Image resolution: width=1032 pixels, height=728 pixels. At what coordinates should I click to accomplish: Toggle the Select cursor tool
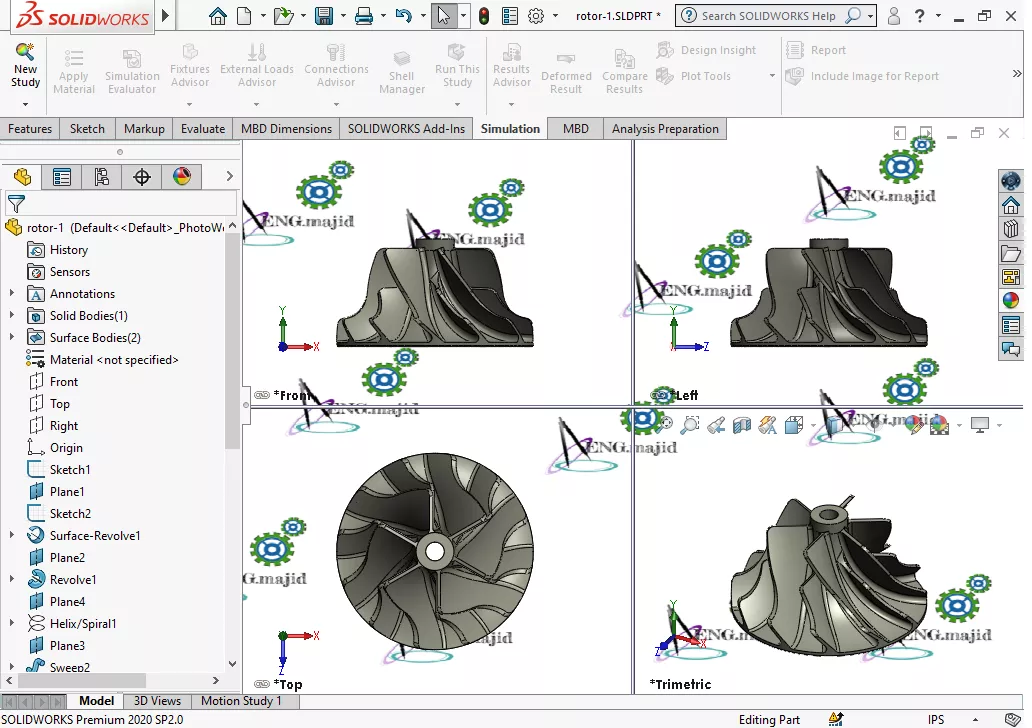[x=444, y=16]
